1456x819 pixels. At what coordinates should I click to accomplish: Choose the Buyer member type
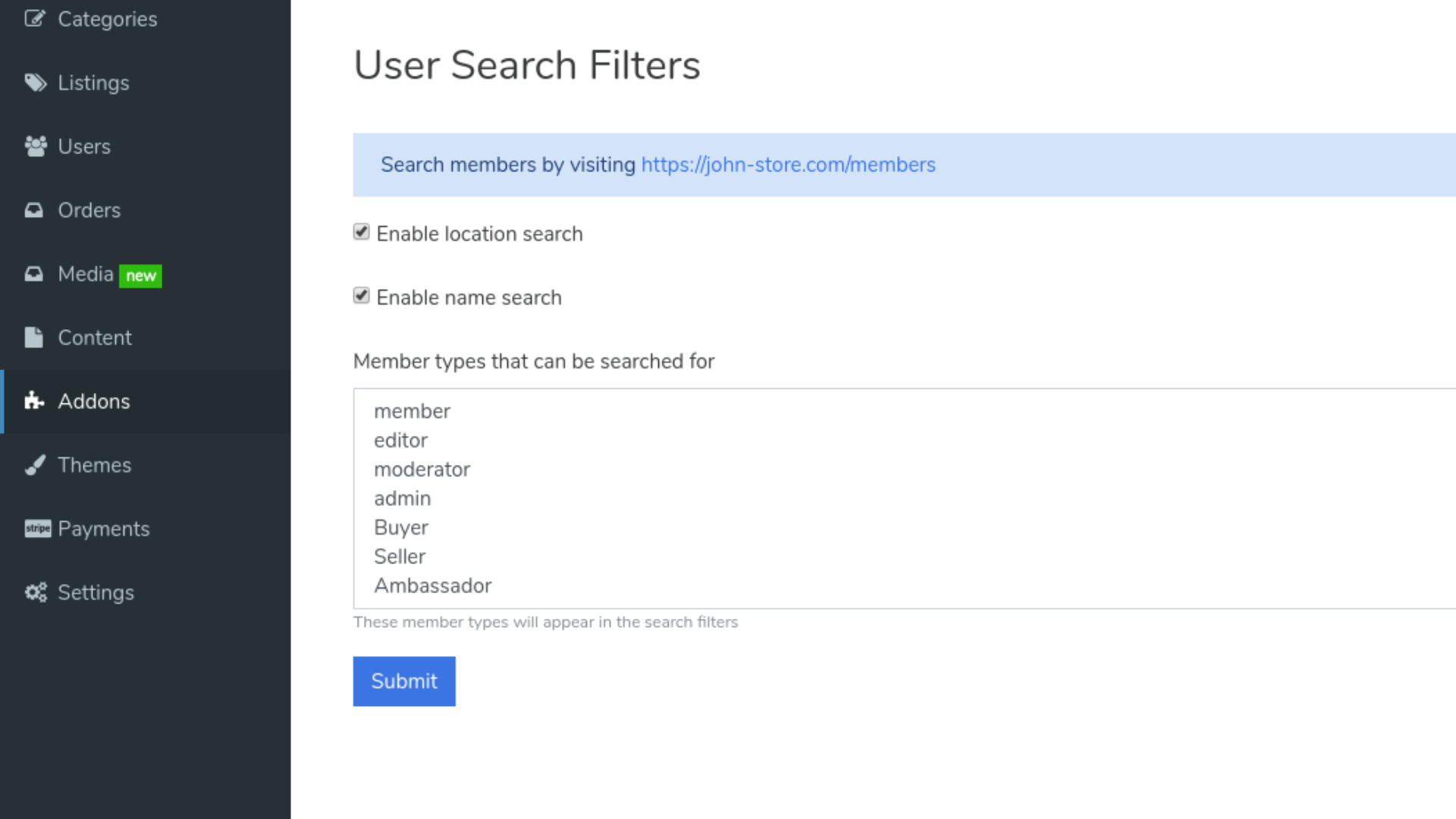(400, 528)
